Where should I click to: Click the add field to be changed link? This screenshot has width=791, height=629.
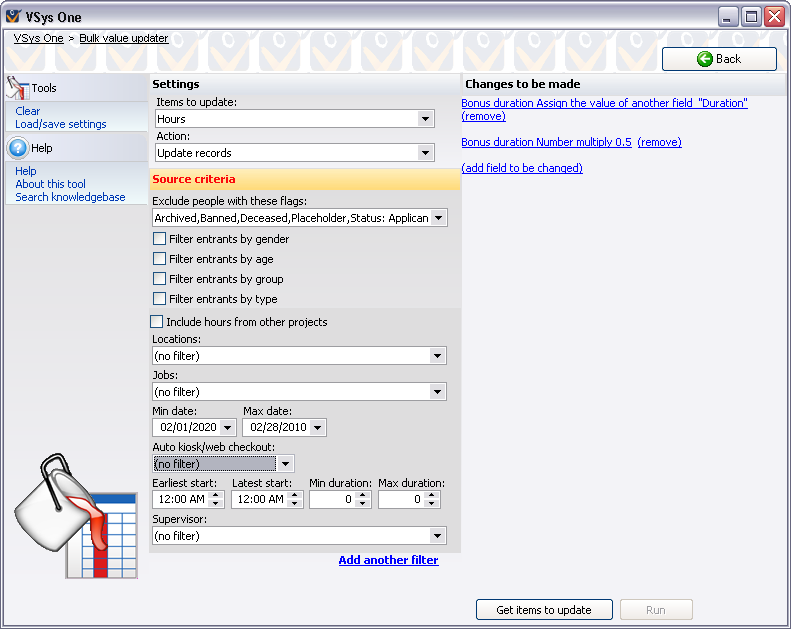coord(521,168)
